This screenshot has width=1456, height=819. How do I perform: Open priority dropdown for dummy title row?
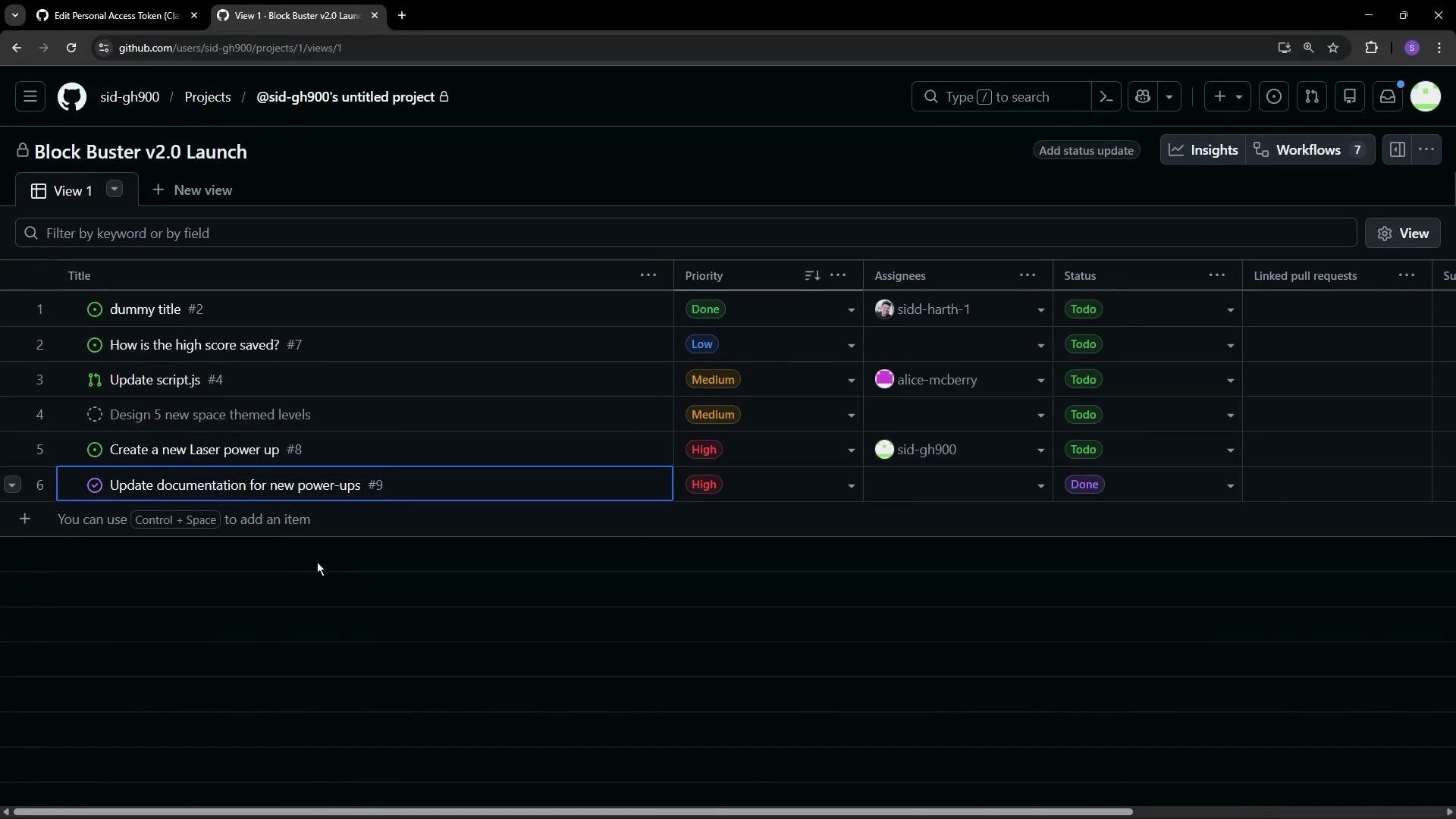coord(851,310)
